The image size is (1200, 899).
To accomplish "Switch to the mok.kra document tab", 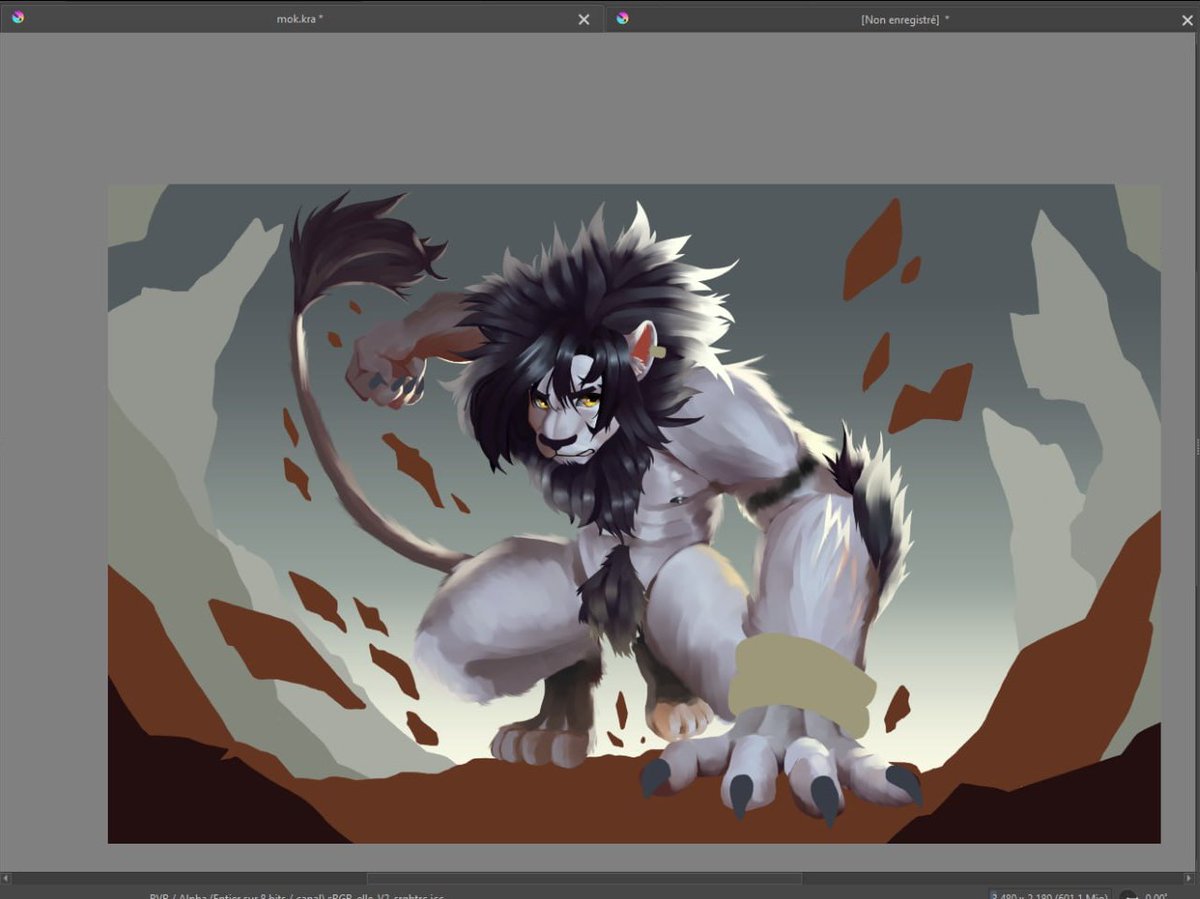I will (x=300, y=19).
